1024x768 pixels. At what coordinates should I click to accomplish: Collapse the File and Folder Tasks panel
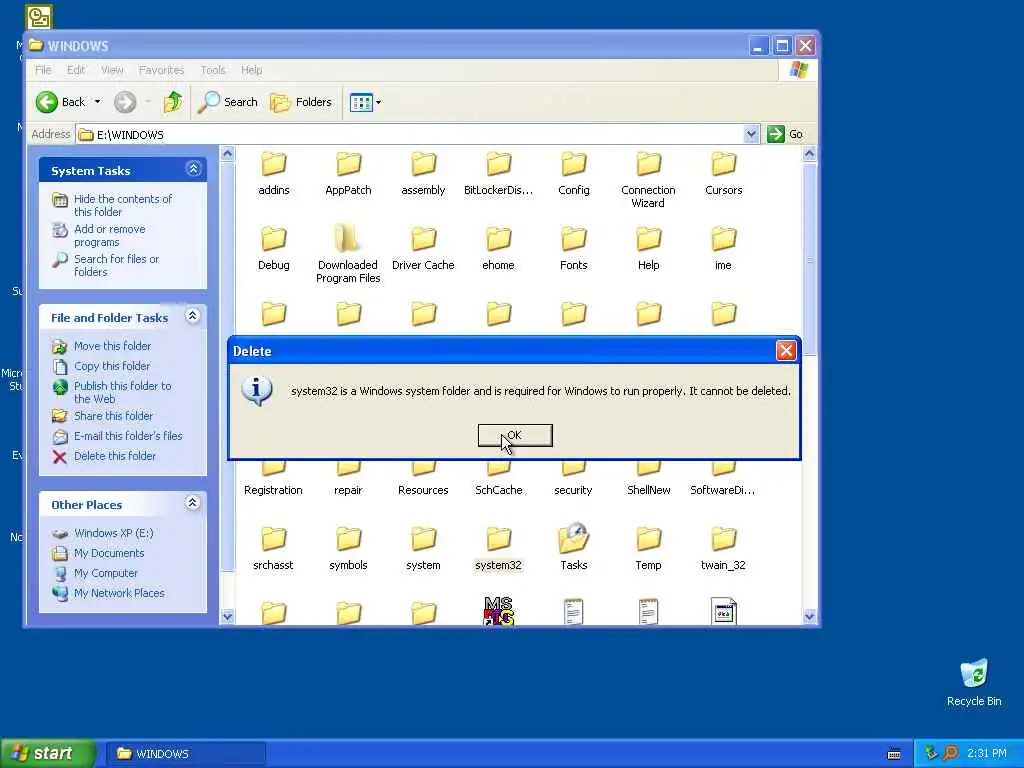tap(193, 316)
